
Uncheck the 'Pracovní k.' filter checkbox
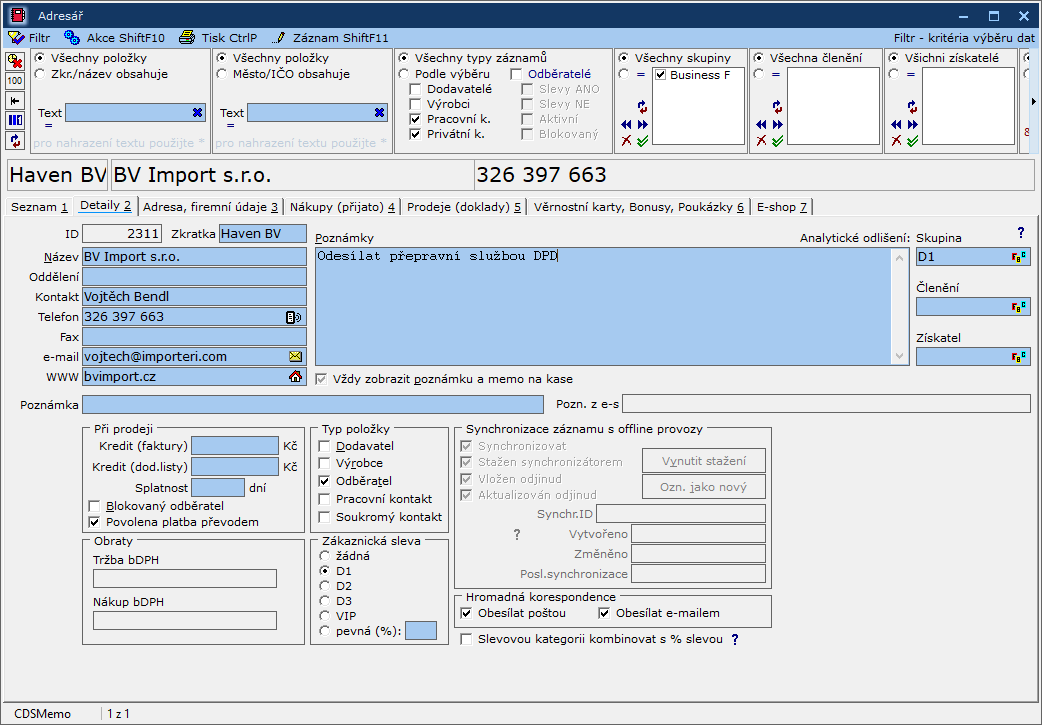(x=415, y=119)
